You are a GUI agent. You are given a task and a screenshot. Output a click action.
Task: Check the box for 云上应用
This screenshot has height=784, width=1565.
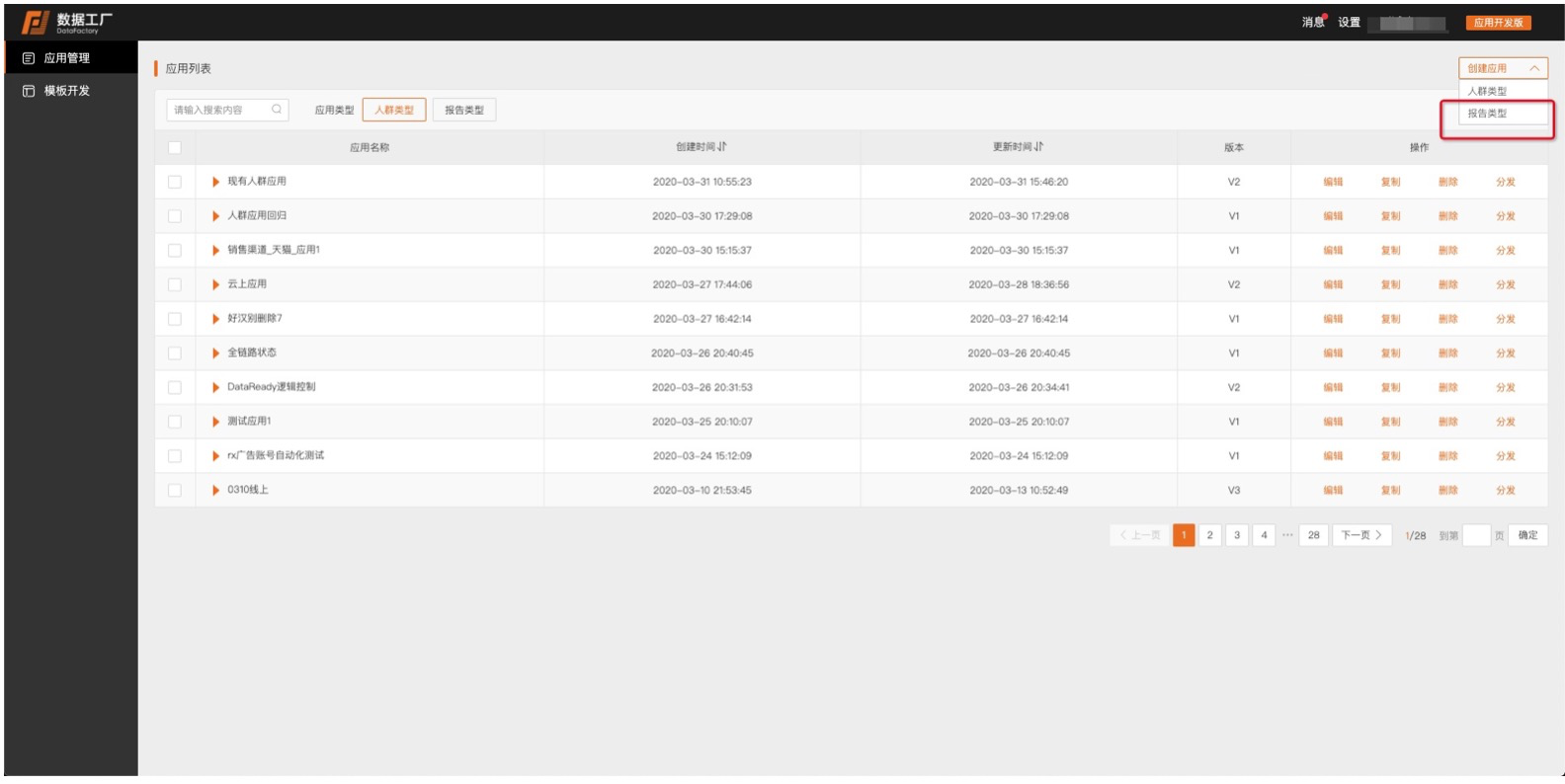[x=175, y=284]
